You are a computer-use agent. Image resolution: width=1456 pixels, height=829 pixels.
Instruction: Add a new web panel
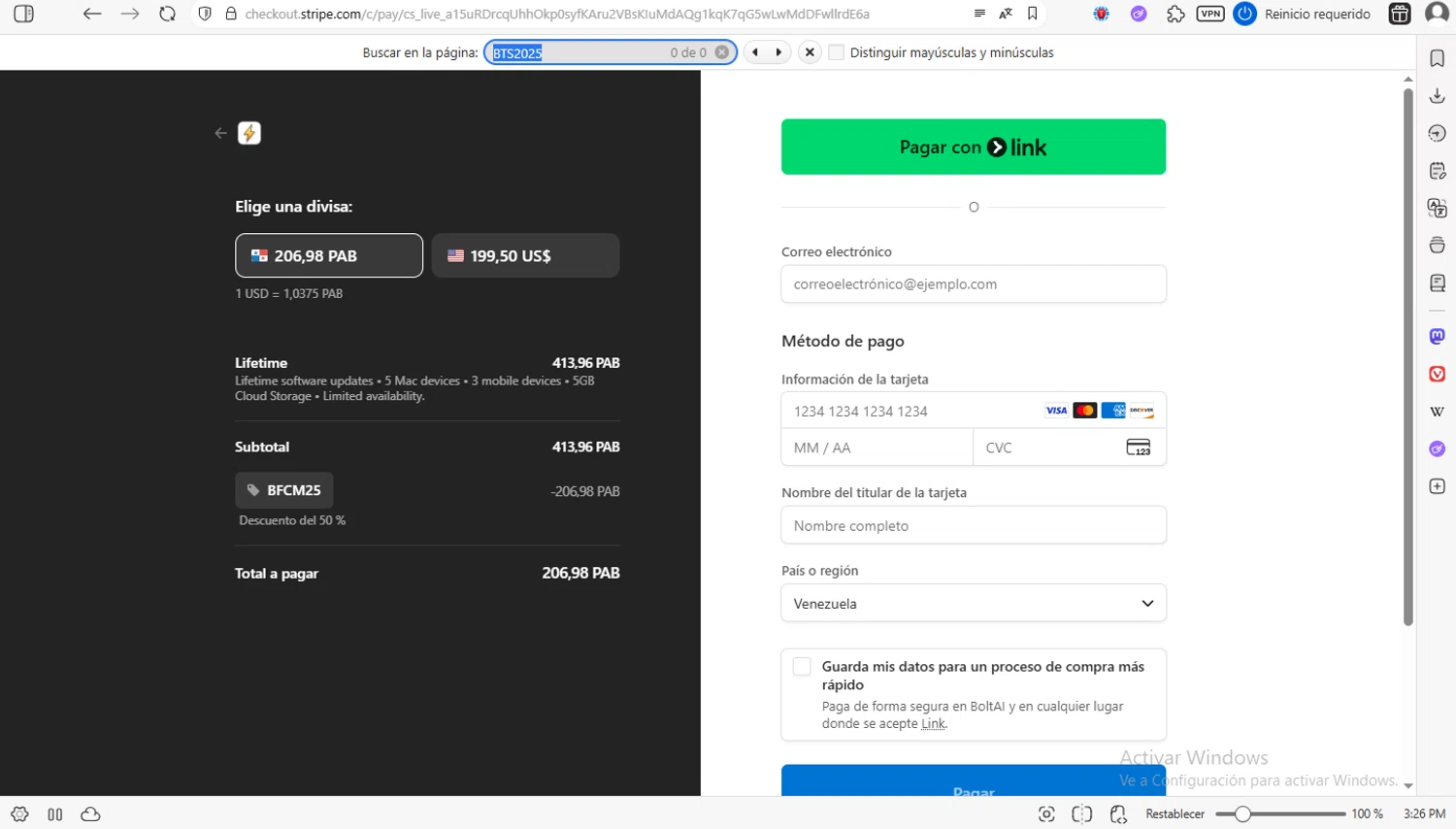tap(1438, 486)
